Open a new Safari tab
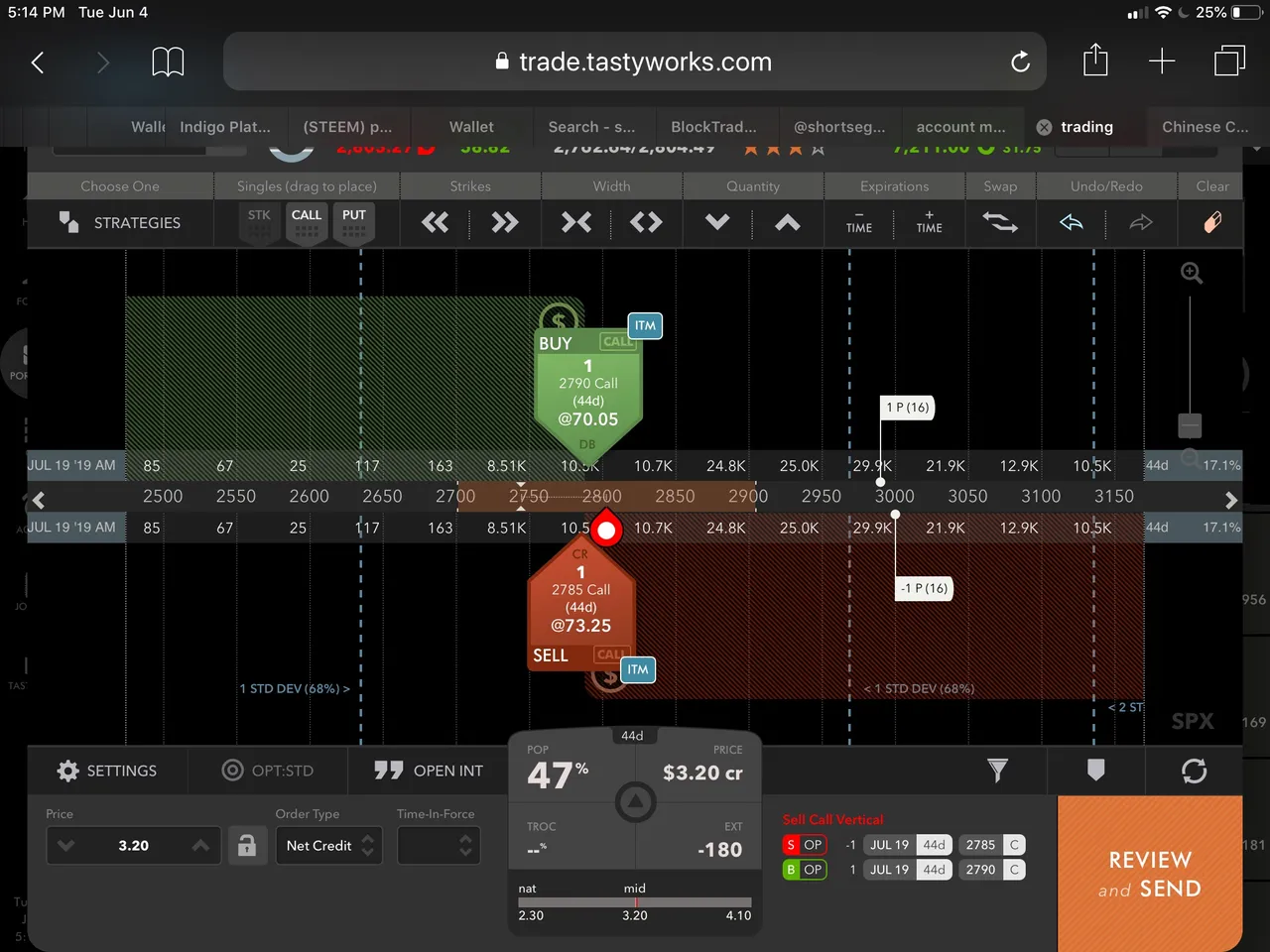The height and width of the screenshot is (952, 1270). tap(1162, 61)
